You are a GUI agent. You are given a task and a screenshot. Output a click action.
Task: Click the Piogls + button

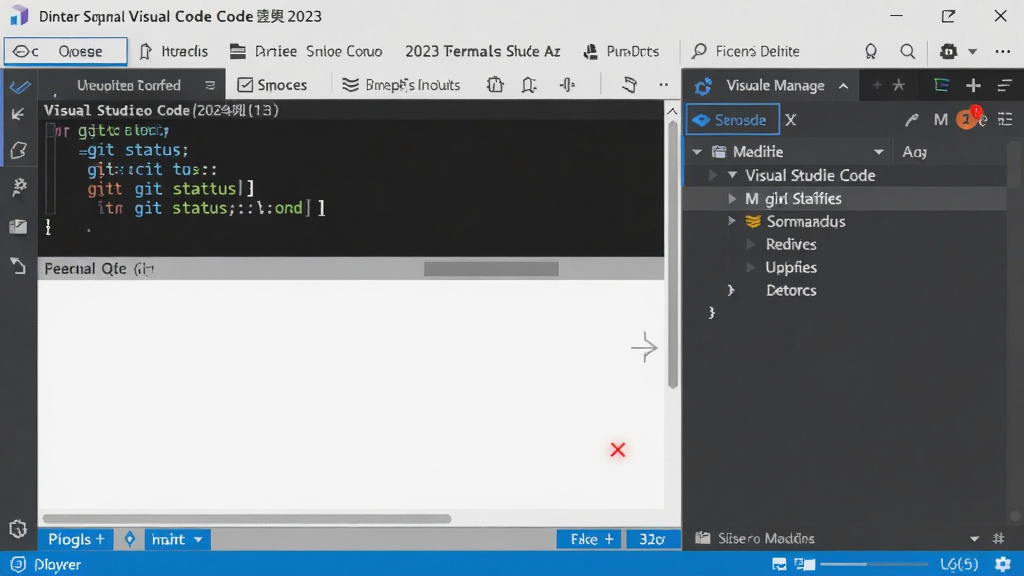[x=76, y=539]
